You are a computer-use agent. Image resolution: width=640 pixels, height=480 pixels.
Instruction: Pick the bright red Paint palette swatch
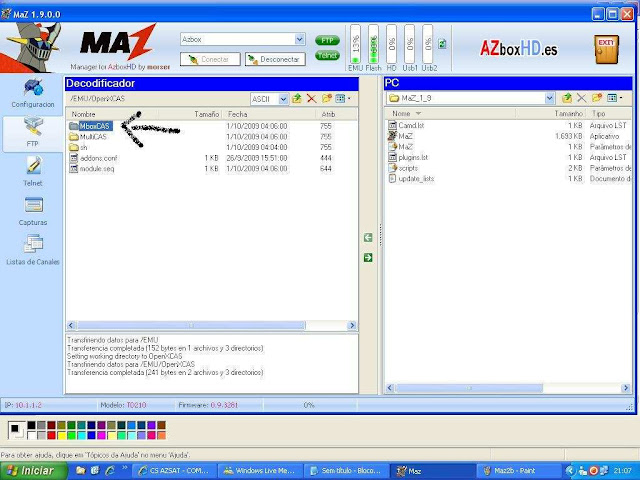point(51,436)
